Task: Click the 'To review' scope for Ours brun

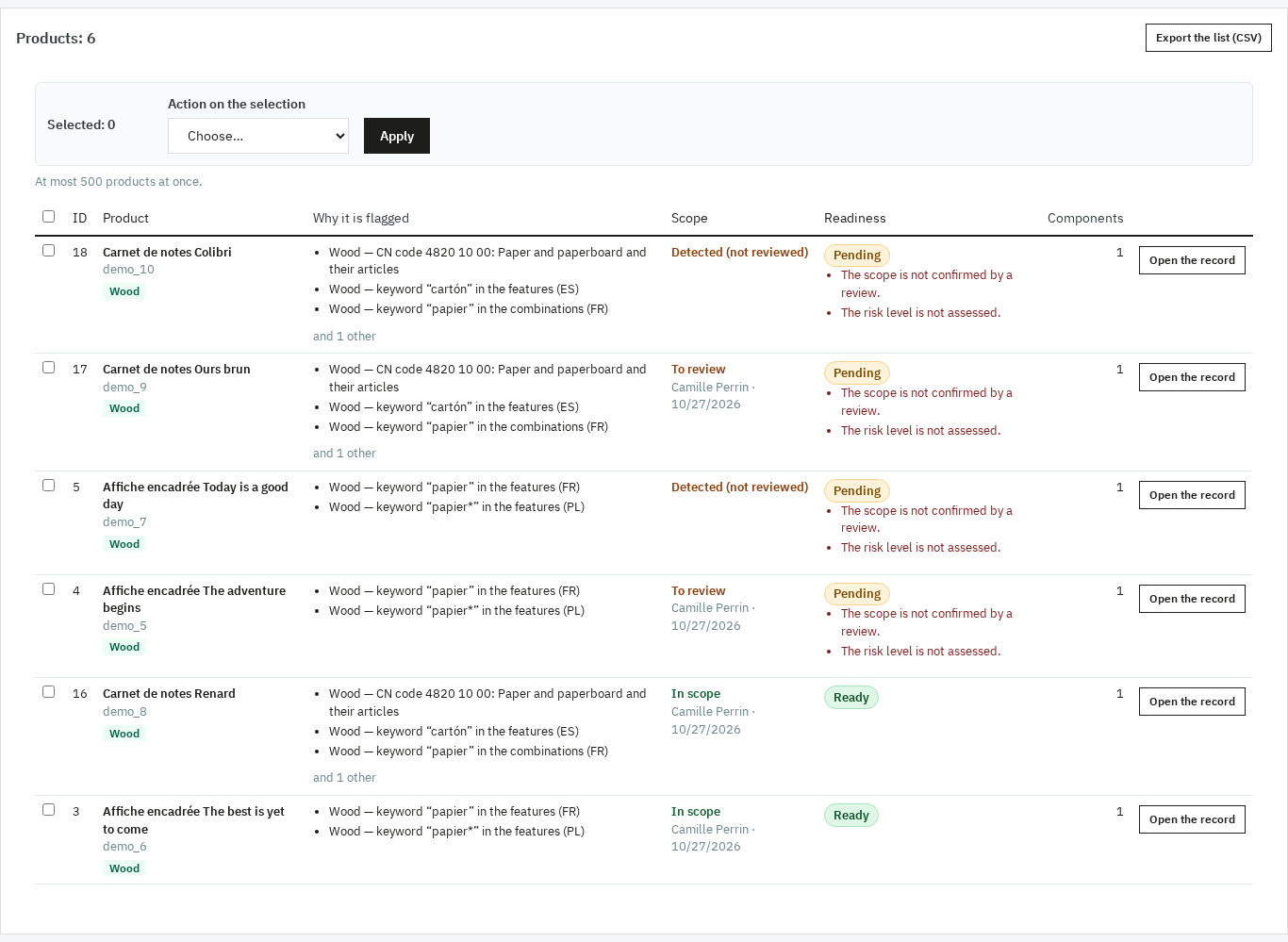Action: (x=699, y=370)
